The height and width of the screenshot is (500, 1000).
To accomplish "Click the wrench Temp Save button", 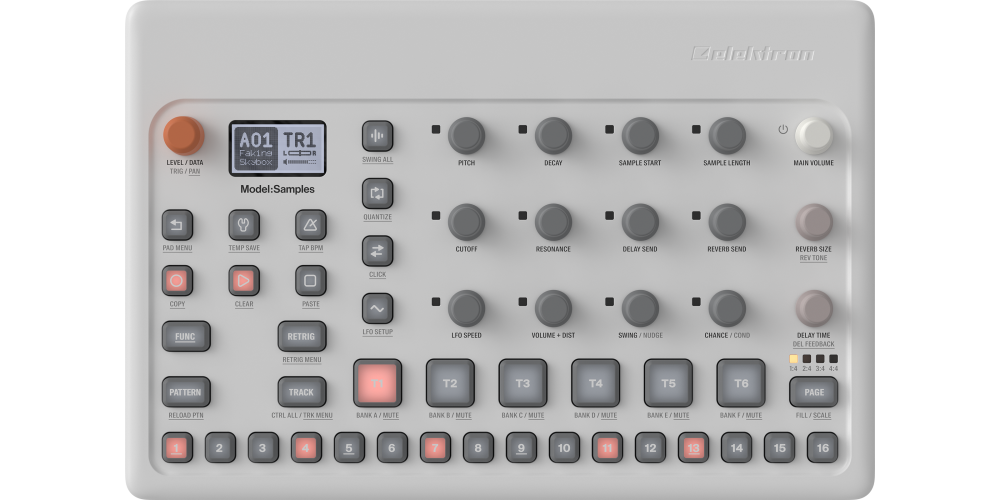I will (x=244, y=225).
